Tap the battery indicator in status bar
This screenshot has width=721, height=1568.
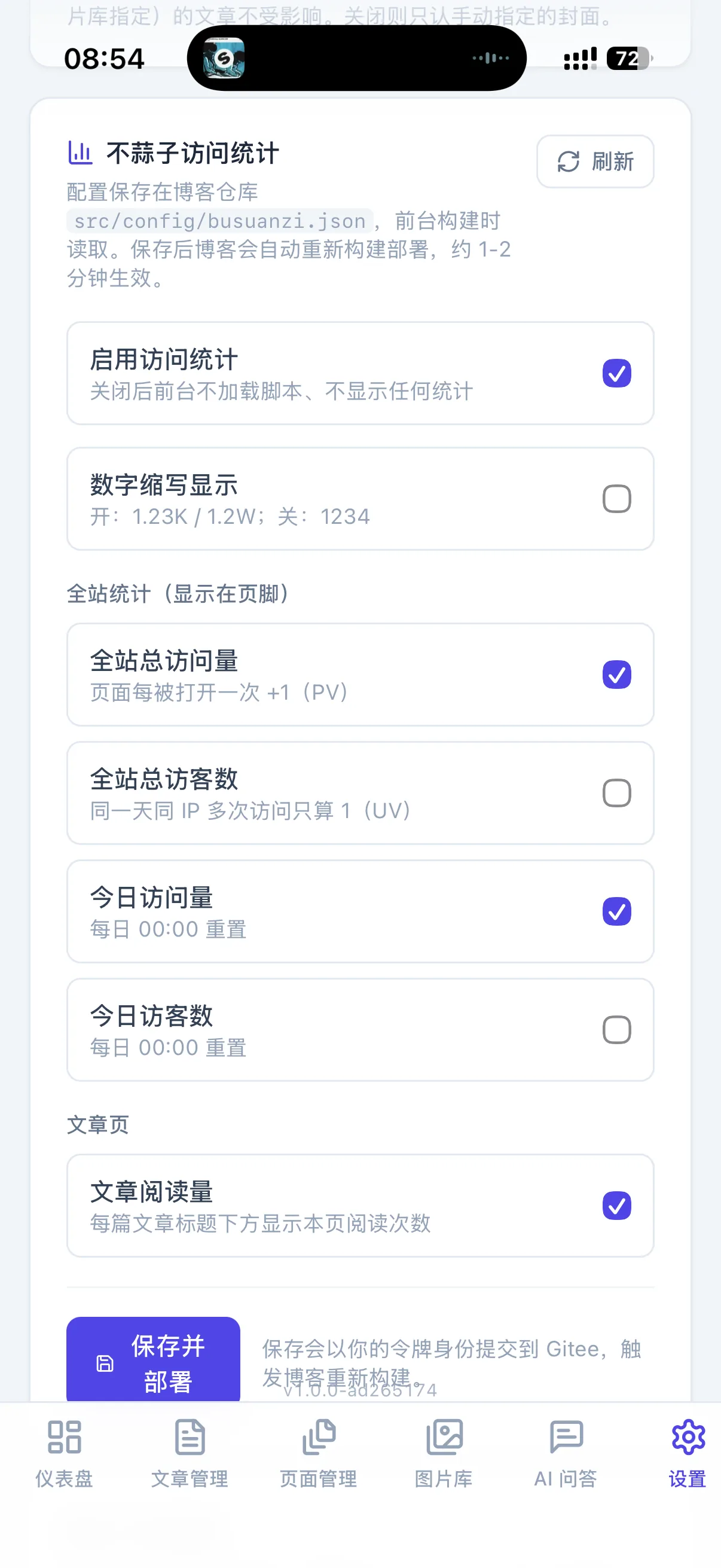(630, 59)
